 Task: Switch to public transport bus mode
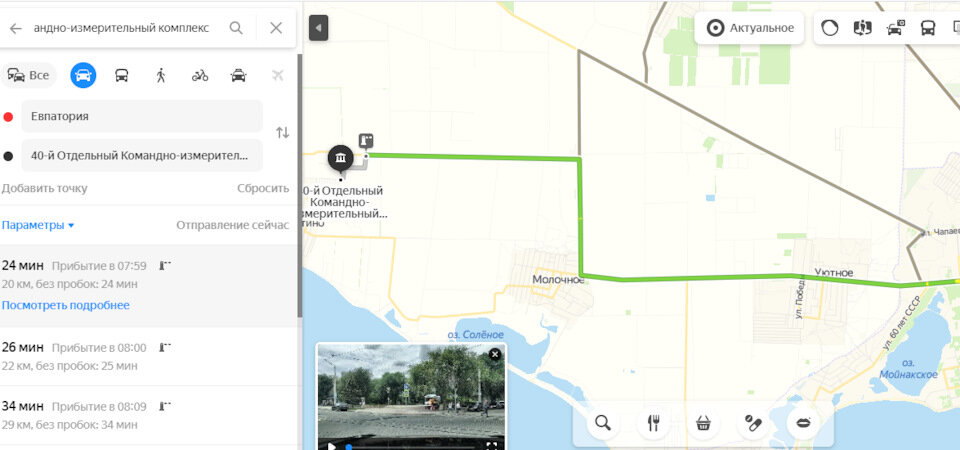pos(122,76)
